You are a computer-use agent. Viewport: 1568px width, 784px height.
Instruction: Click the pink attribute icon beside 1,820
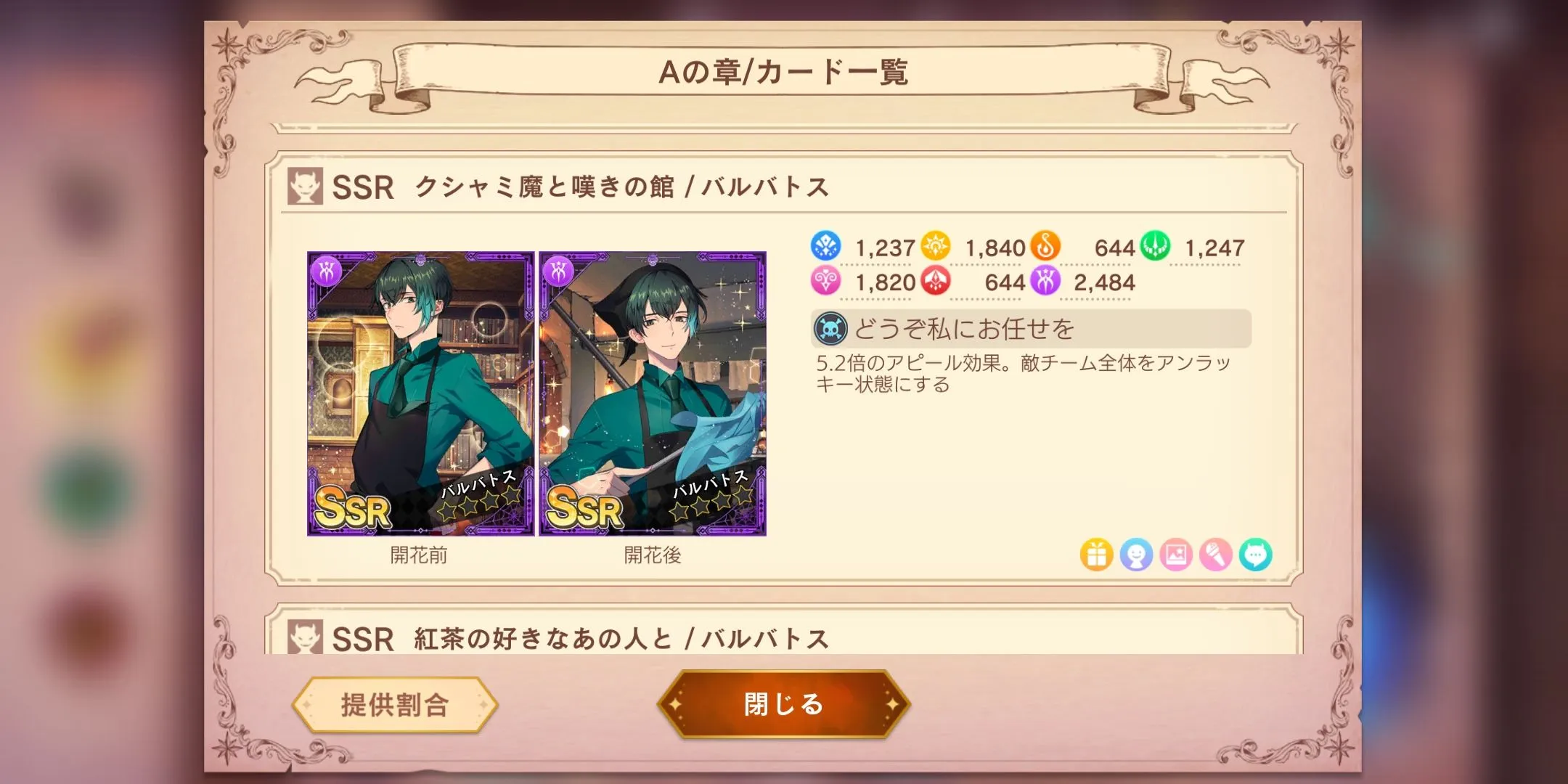[x=825, y=281]
